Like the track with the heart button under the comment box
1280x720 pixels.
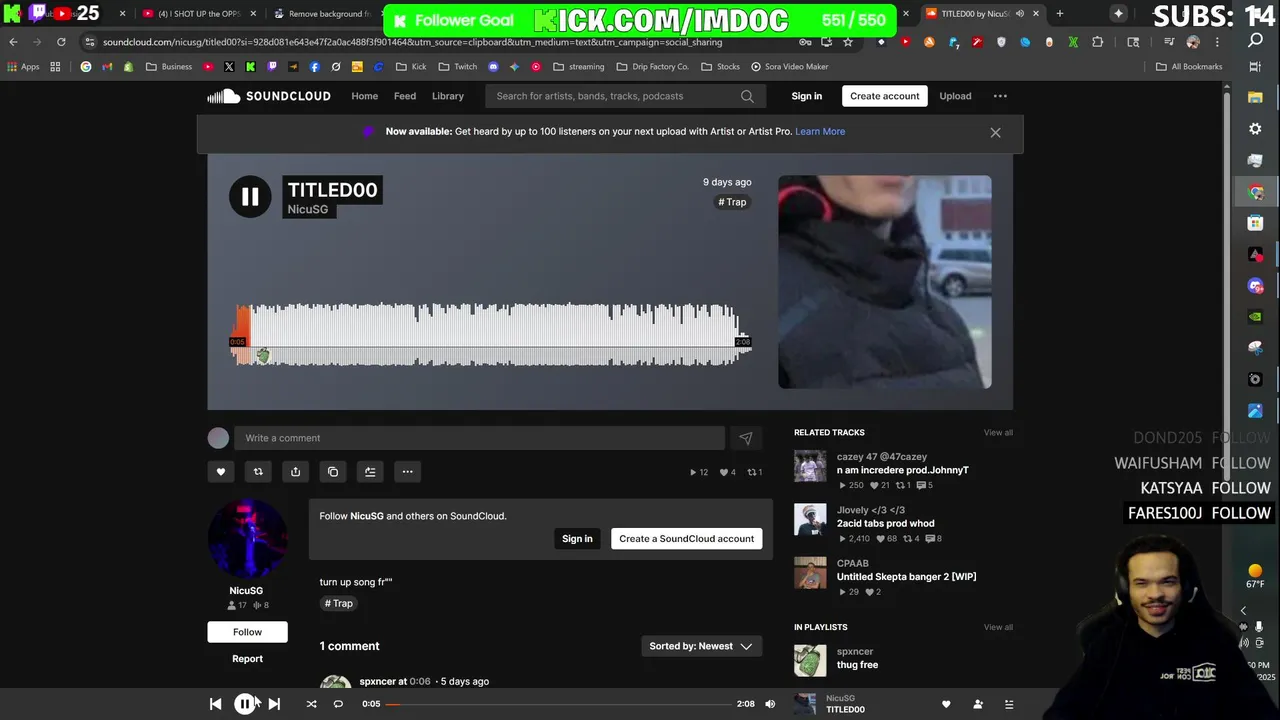221,472
